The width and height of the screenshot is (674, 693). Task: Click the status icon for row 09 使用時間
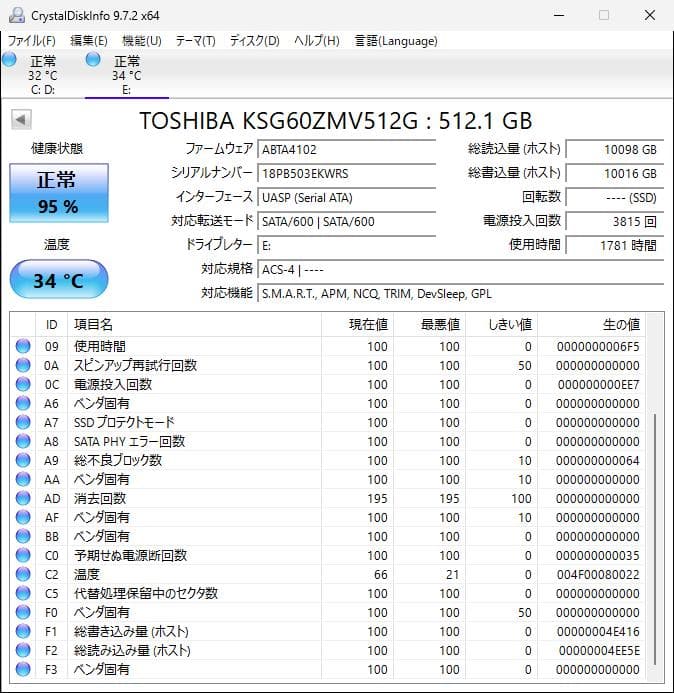(23, 346)
